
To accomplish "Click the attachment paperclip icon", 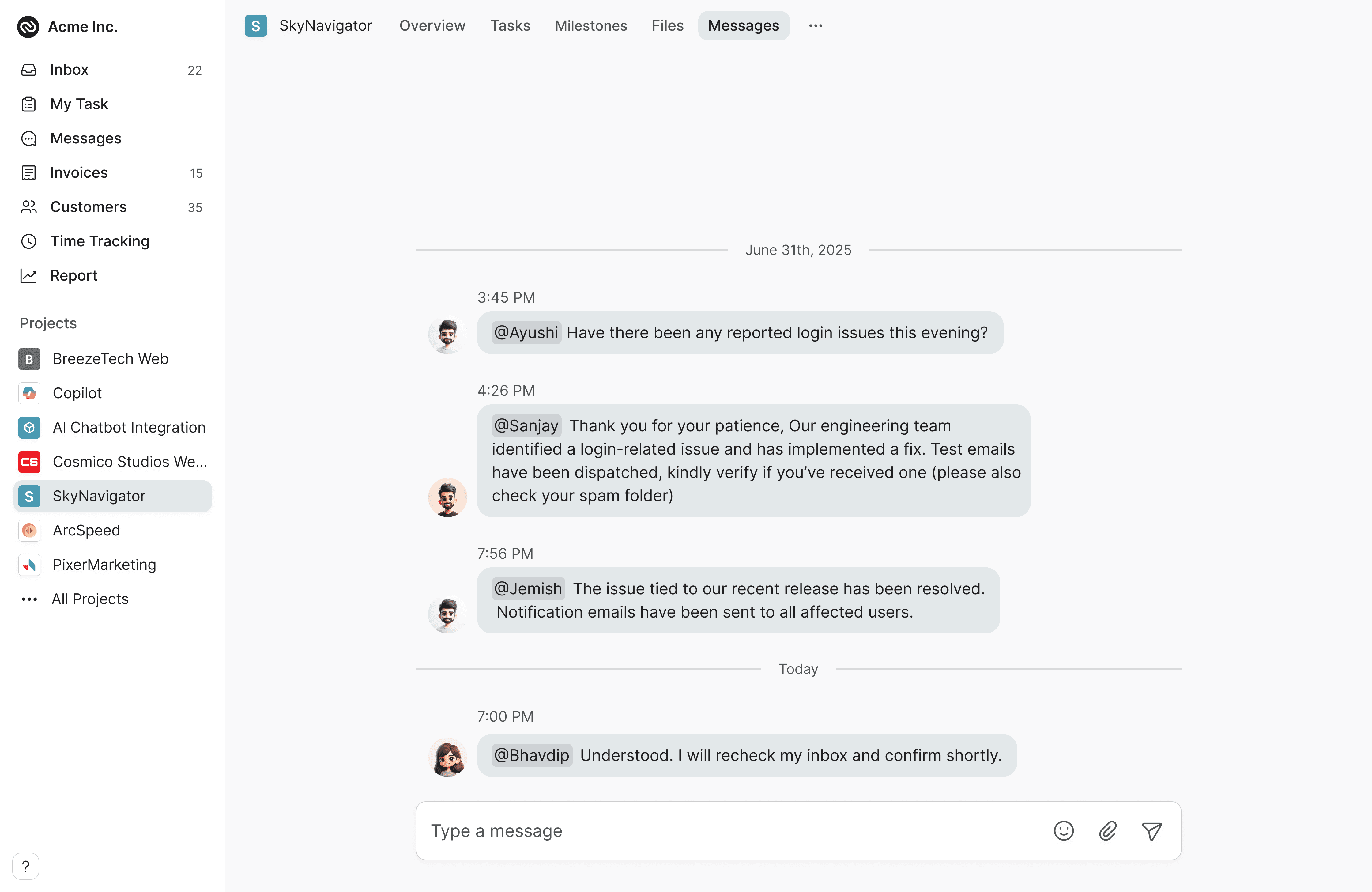I will tap(1107, 831).
